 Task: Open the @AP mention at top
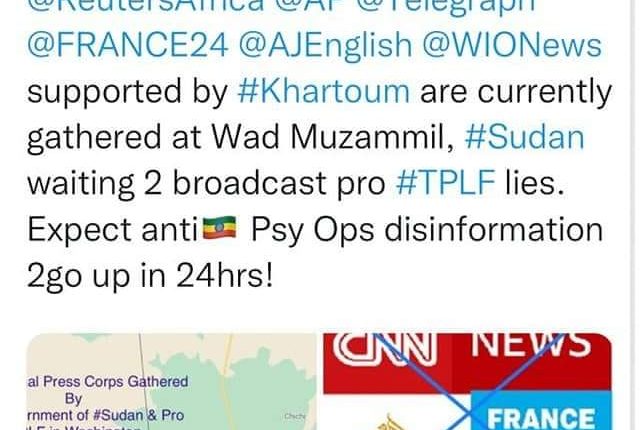tap(311, 7)
